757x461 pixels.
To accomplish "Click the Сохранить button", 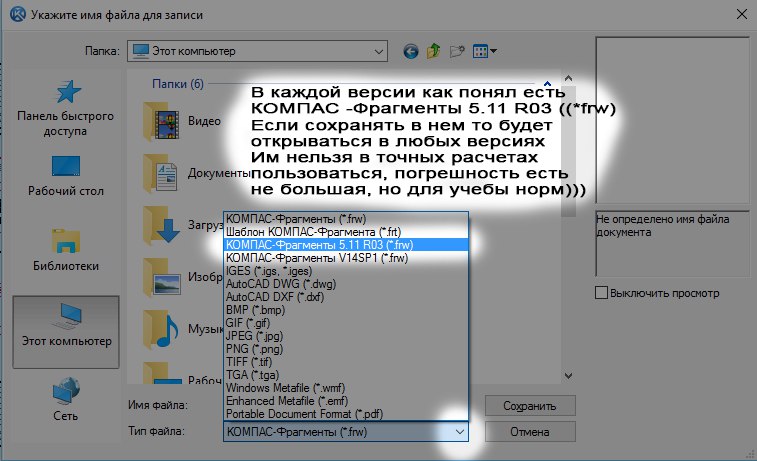I will 530,406.
